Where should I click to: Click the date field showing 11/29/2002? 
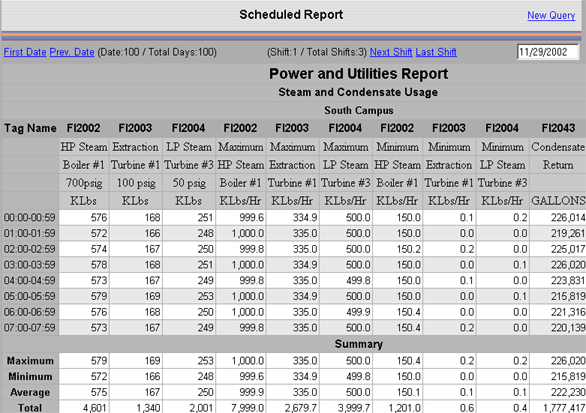(x=548, y=52)
